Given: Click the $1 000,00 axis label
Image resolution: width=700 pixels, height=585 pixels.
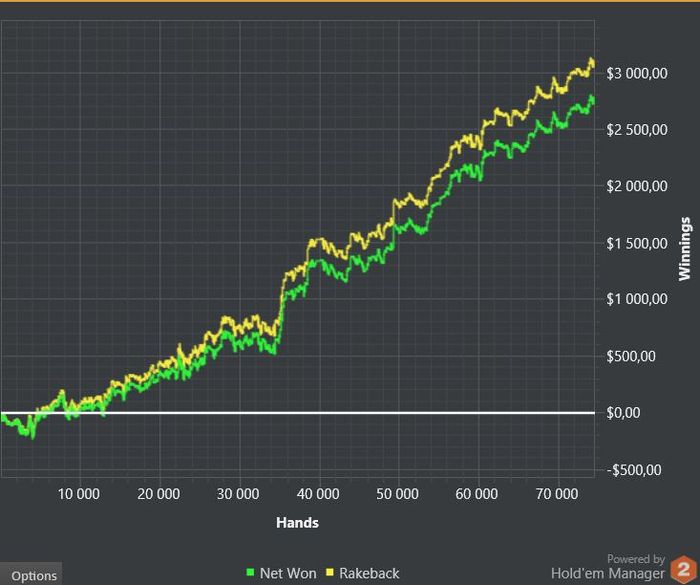Looking at the screenshot, I should point(637,299).
